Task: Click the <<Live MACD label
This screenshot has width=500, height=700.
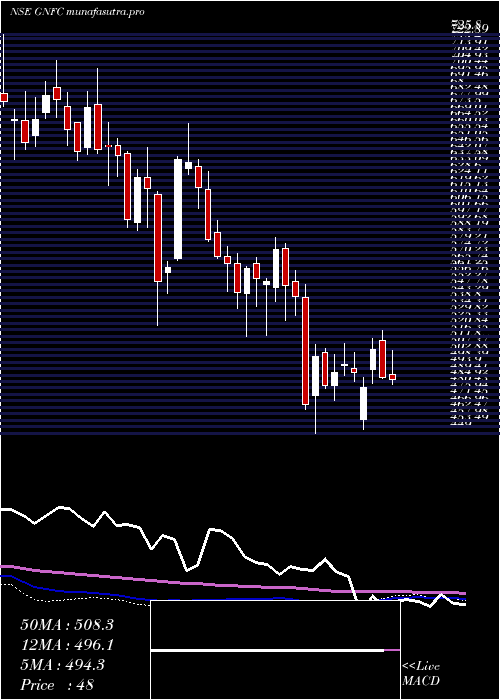Action: pos(421,674)
